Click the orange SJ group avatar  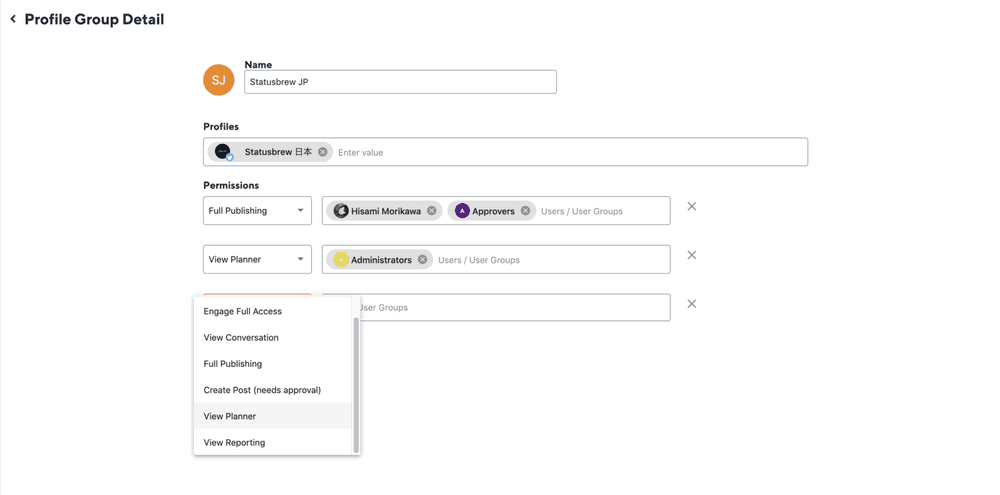click(x=218, y=80)
